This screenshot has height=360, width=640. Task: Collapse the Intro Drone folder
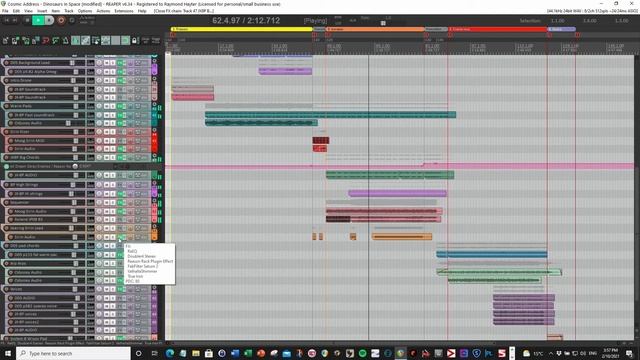pos(154,79)
